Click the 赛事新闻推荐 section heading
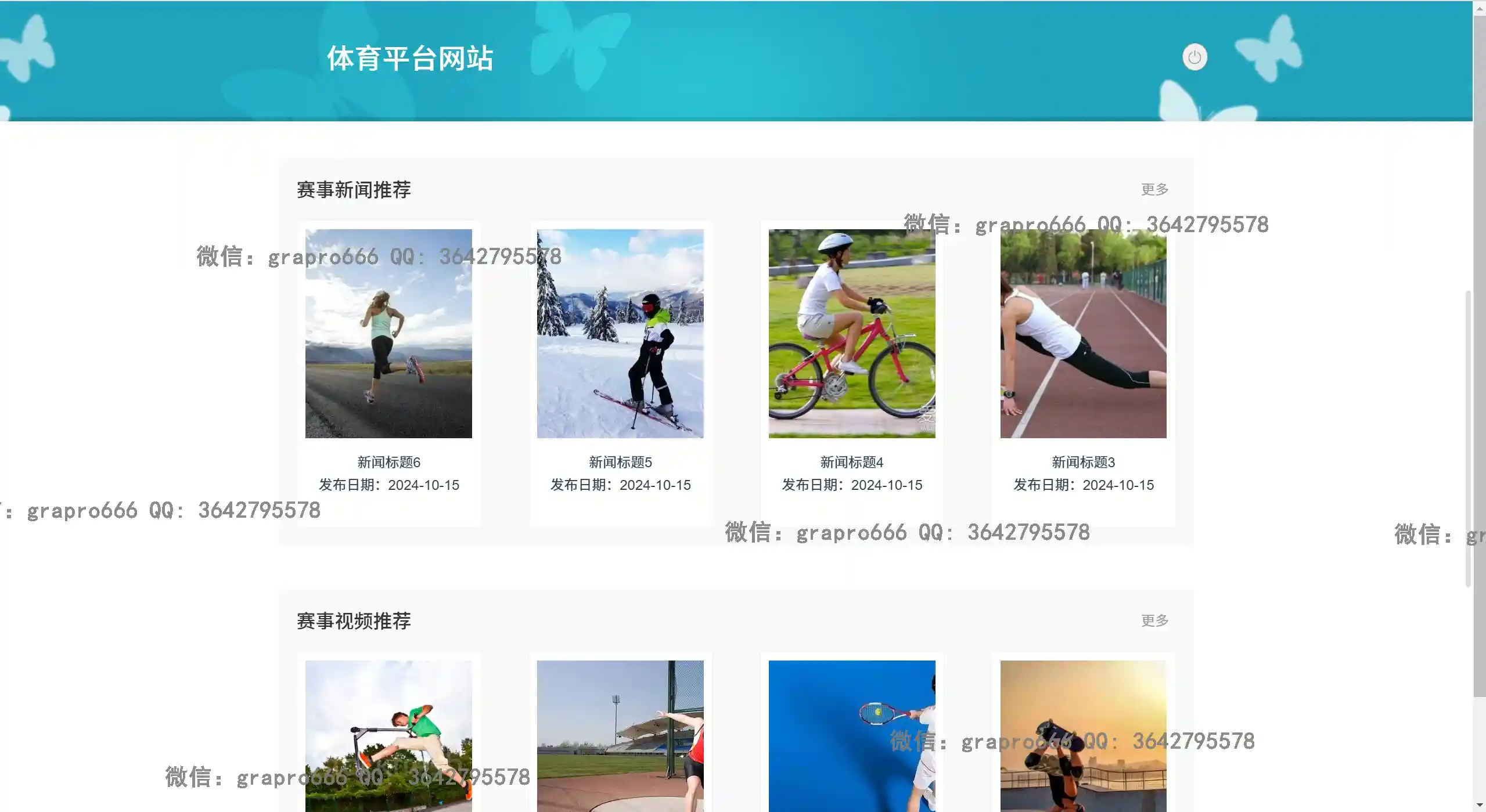Screen dimensions: 1486x812 (x=354, y=190)
